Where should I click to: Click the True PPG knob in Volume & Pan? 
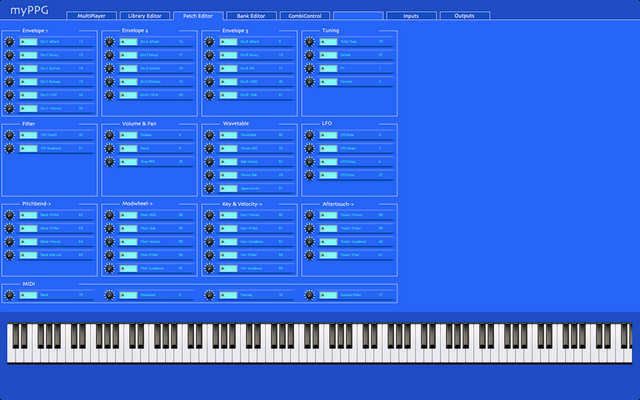[109, 162]
